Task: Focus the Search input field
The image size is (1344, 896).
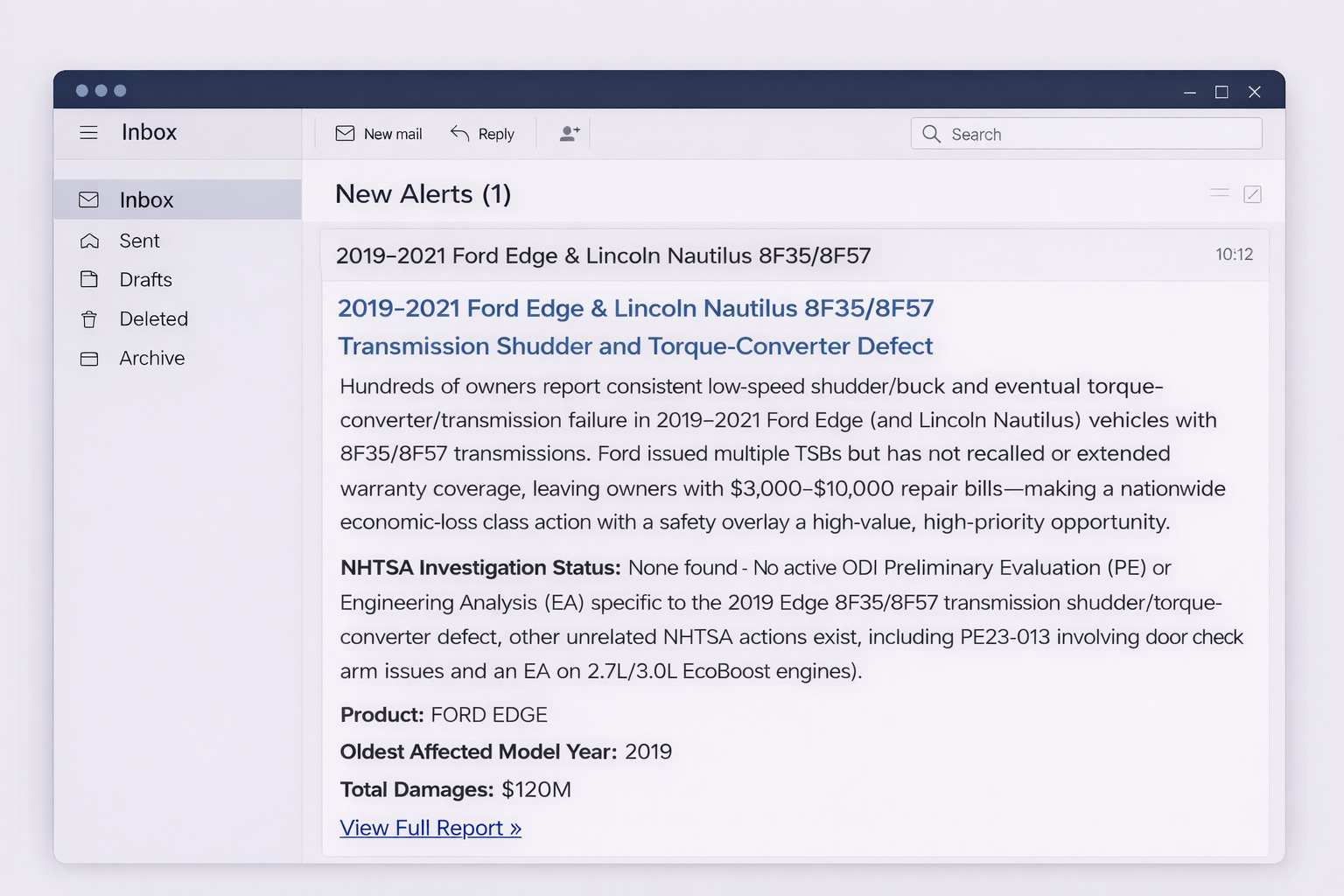Action: point(1087,134)
